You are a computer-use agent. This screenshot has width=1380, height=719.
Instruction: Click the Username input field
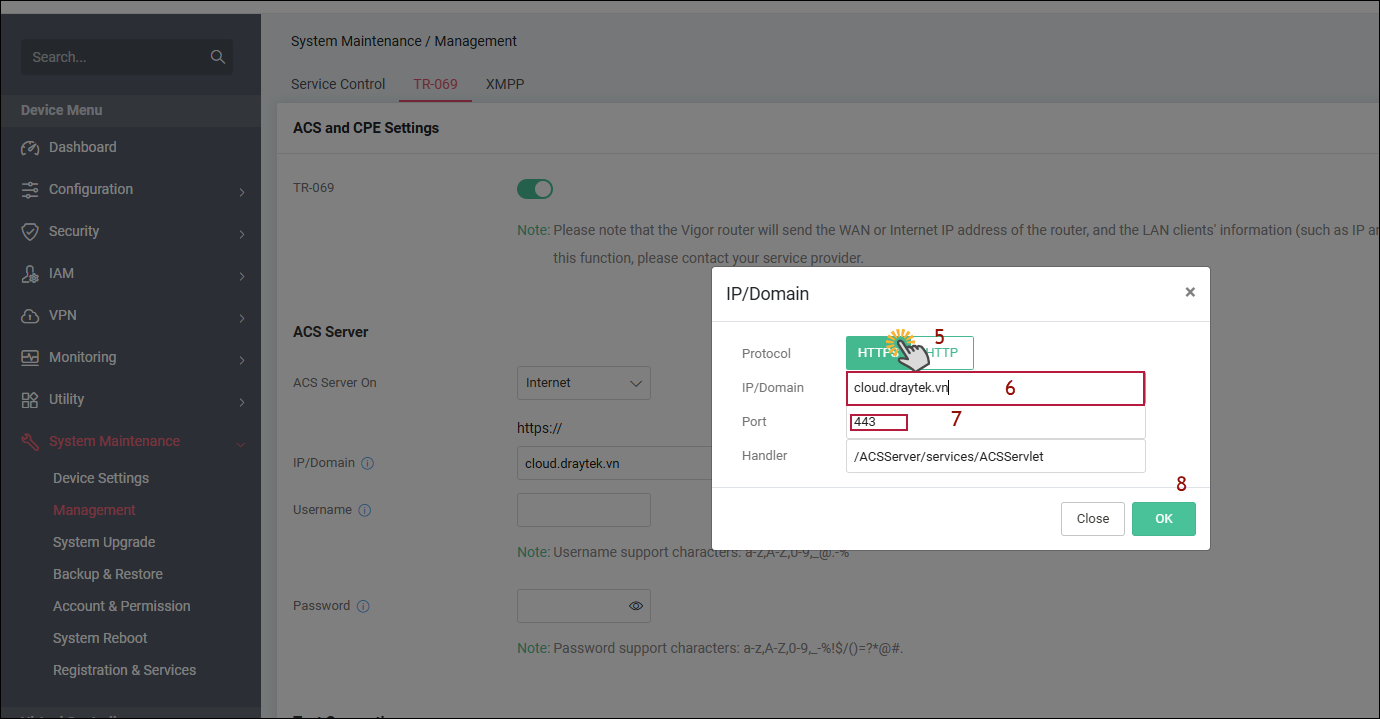(584, 510)
